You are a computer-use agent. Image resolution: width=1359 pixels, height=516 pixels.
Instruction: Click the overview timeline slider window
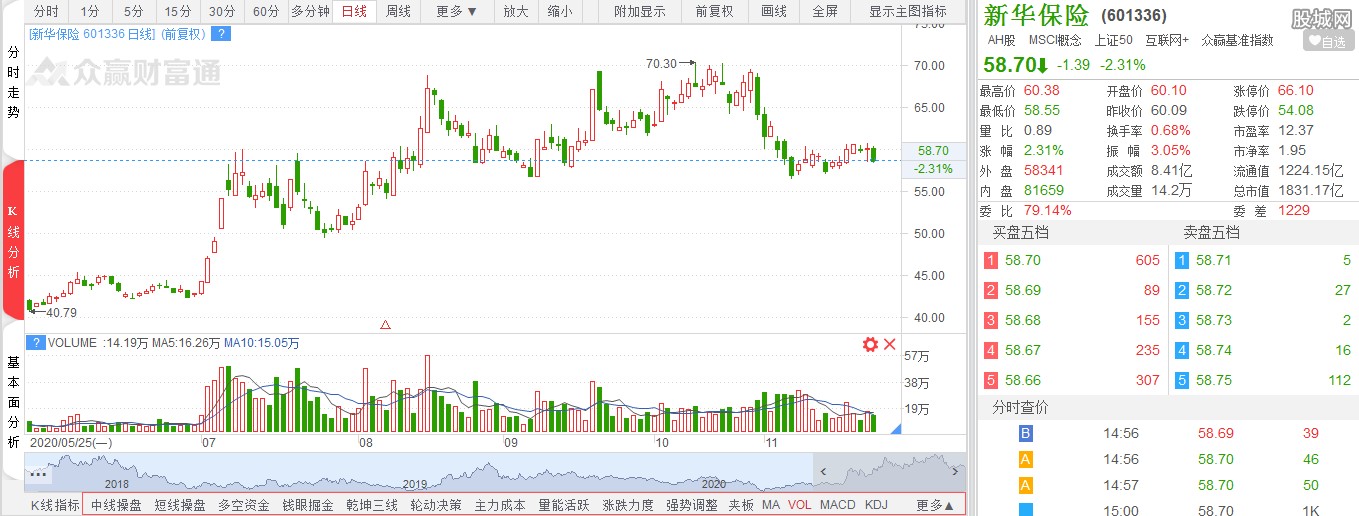889,472
